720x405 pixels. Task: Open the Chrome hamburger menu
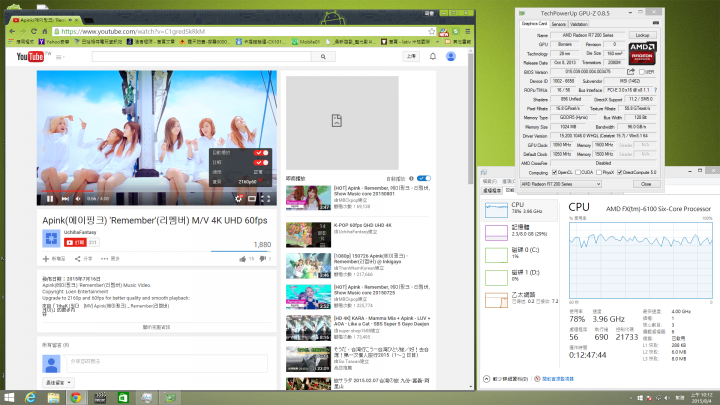click(467, 31)
